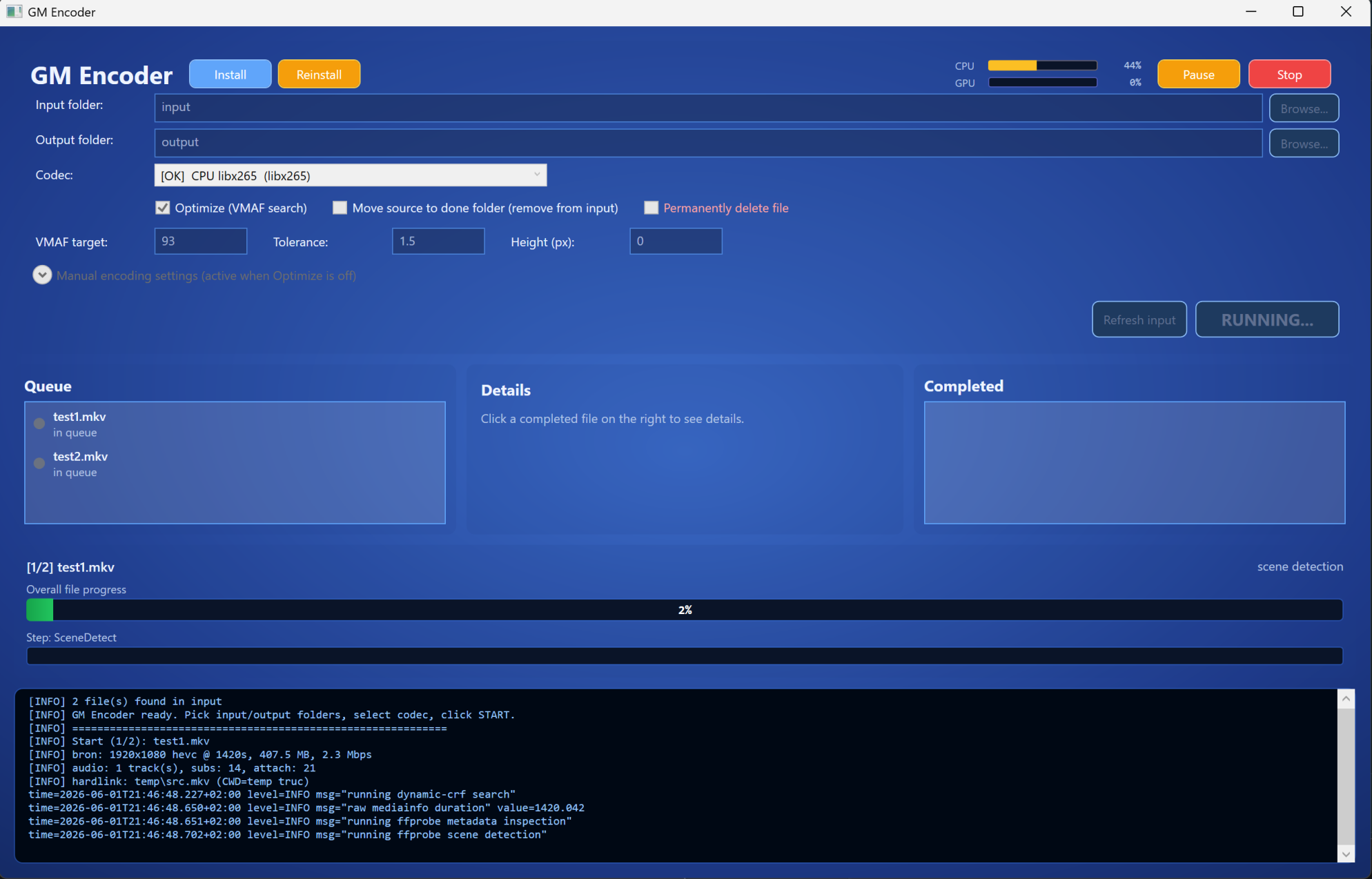
Task: Click the Height (px) field
Action: tap(676, 241)
